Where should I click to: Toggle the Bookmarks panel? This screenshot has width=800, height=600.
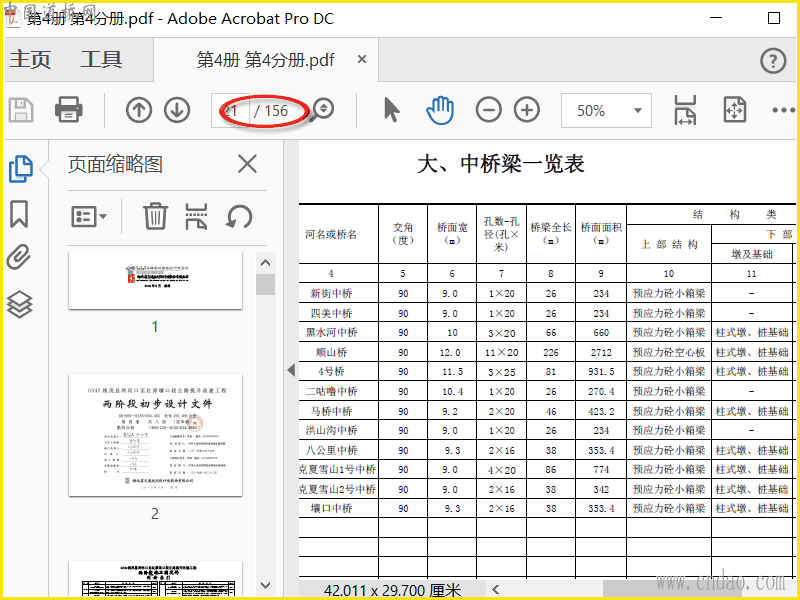[x=19, y=214]
